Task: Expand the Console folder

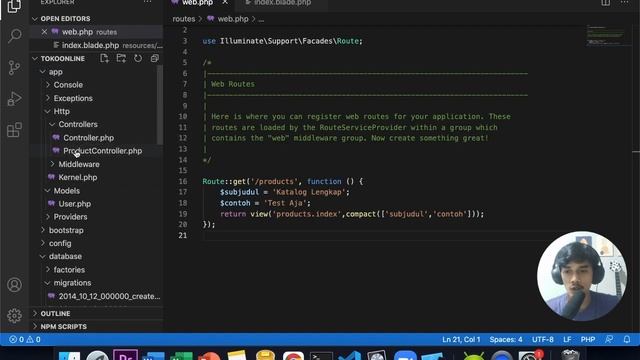Action: pyautogui.click(x=48, y=85)
